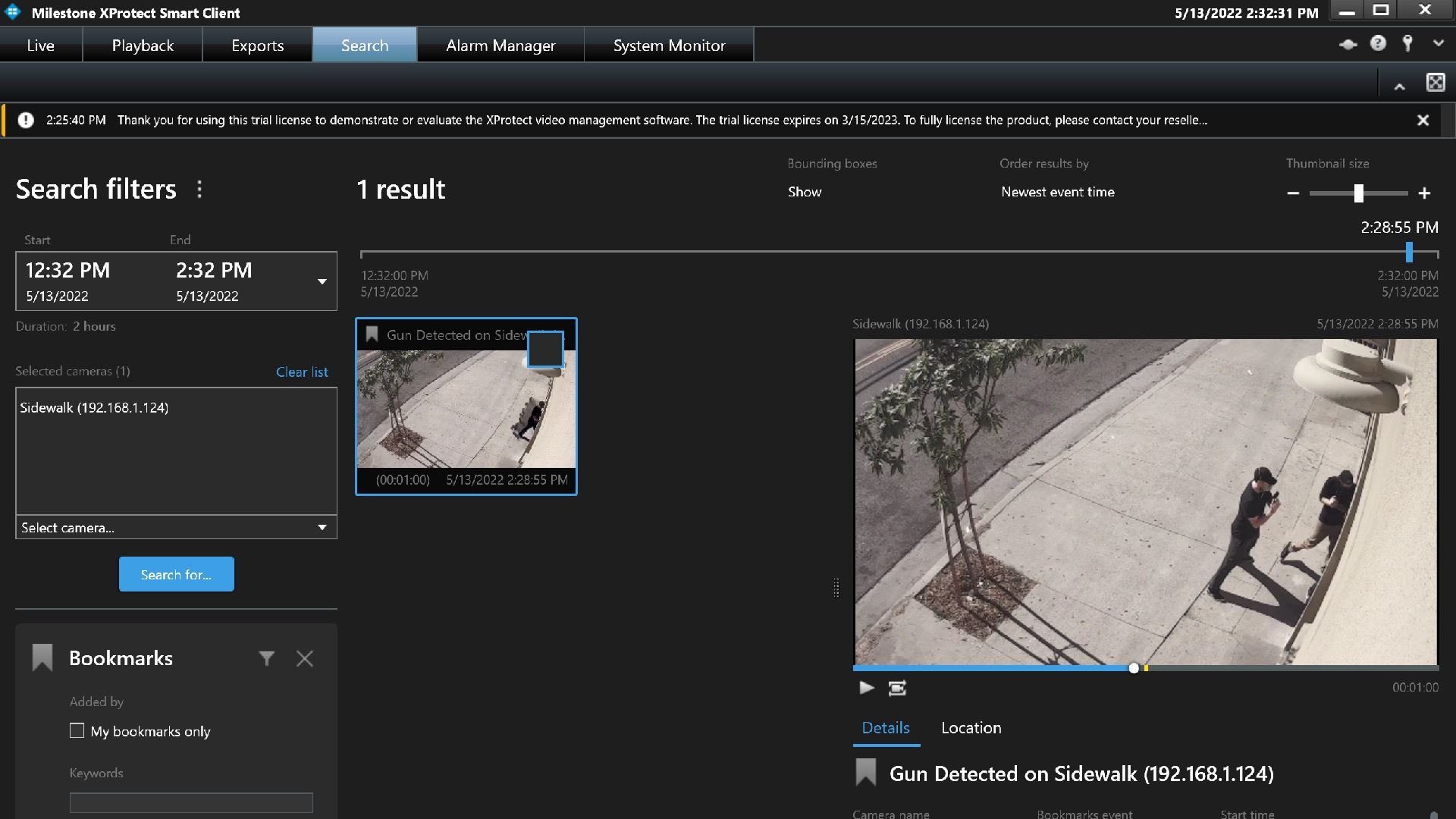This screenshot has width=1456, height=819.
Task: Click the bookmark icon on result thumbnail
Action: (x=372, y=334)
